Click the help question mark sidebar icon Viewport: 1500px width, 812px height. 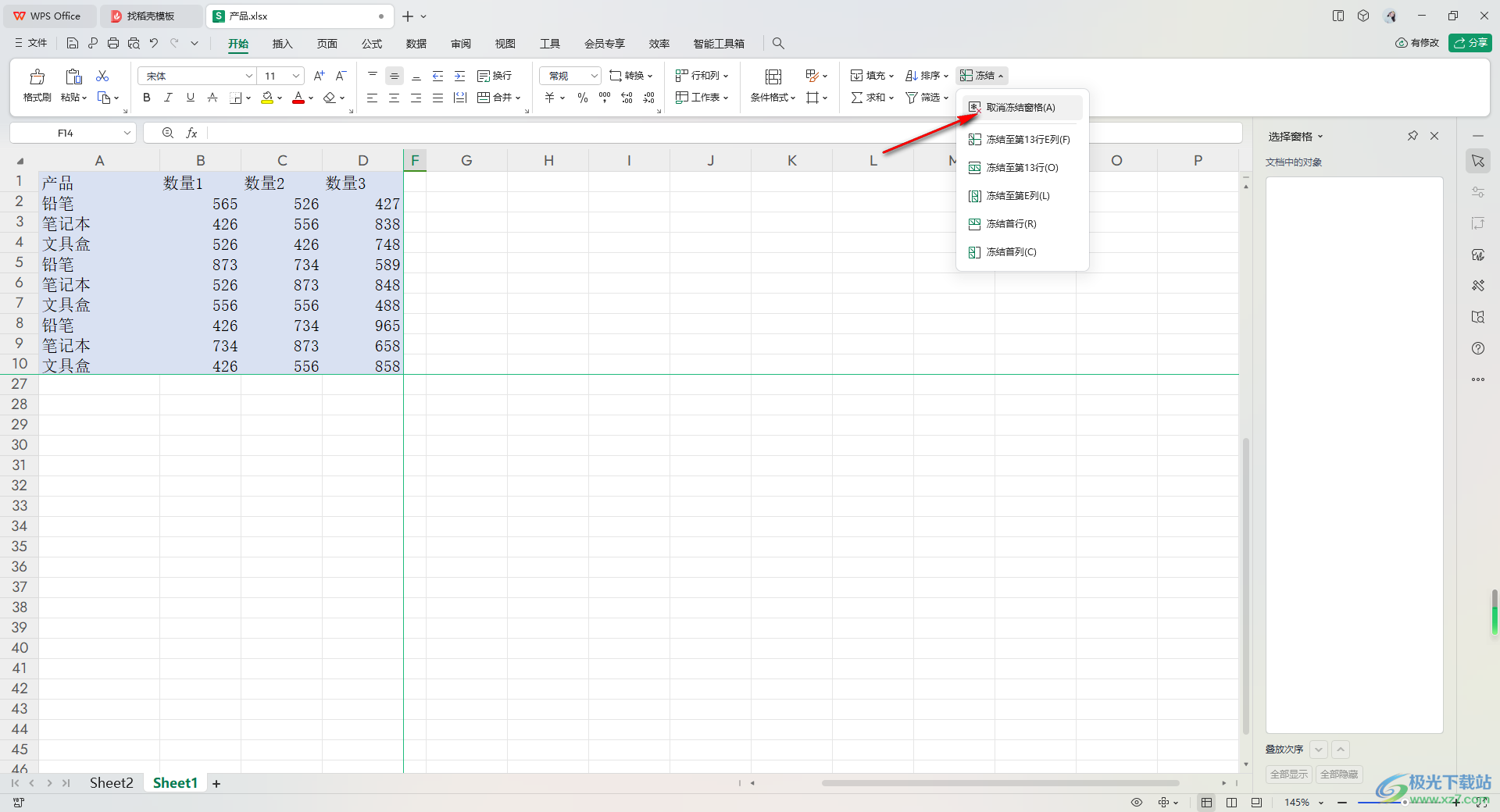pos(1478,348)
